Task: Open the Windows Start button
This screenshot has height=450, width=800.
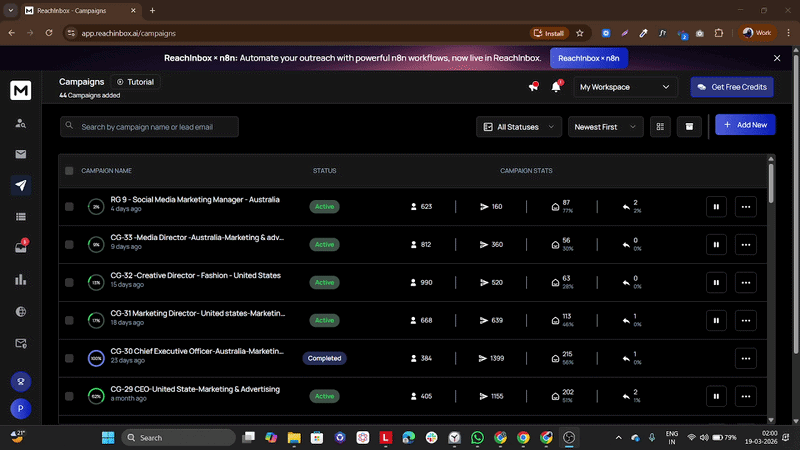Action: pos(108,437)
